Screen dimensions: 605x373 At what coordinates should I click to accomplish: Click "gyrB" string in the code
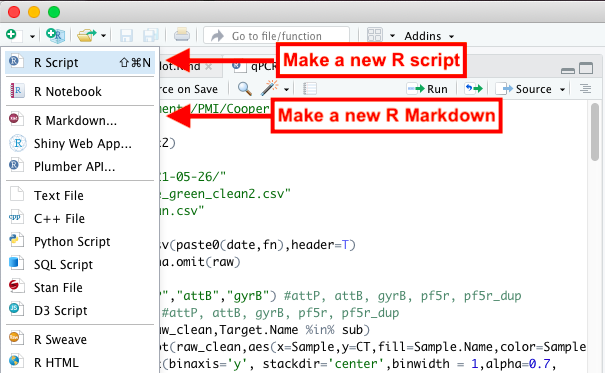[248, 296]
